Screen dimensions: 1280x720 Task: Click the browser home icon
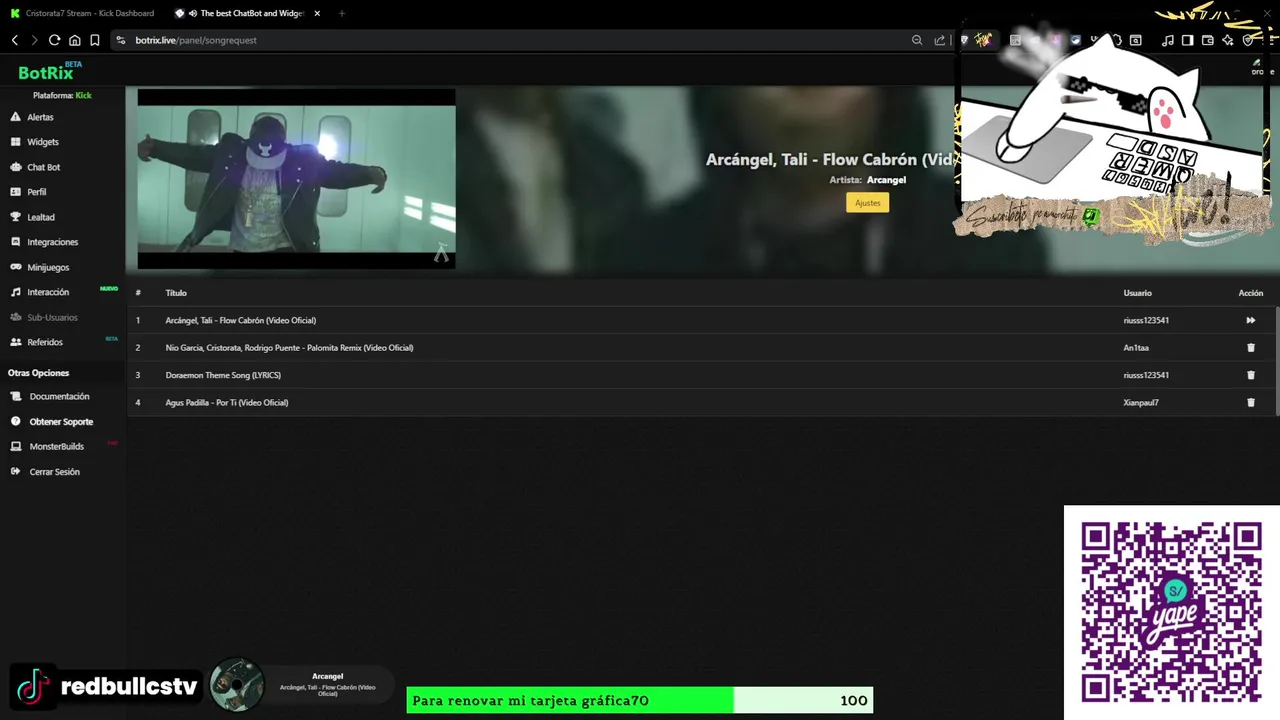click(x=74, y=40)
